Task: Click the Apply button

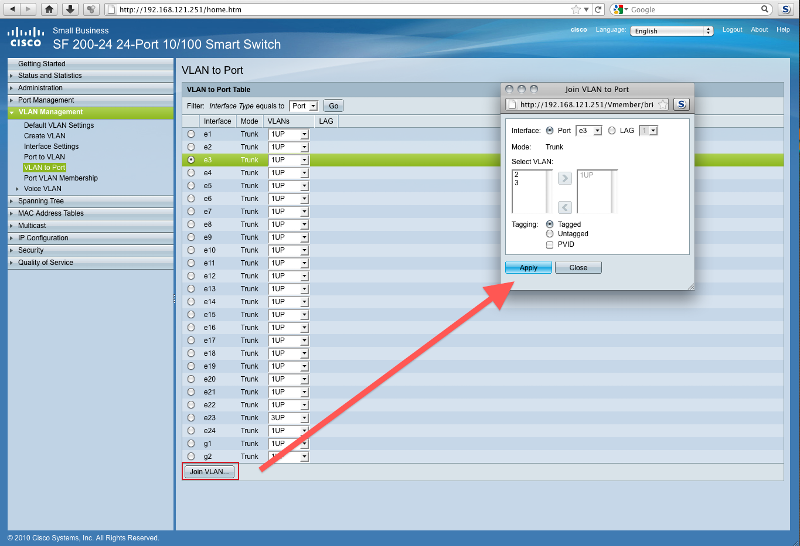Action: tap(528, 268)
